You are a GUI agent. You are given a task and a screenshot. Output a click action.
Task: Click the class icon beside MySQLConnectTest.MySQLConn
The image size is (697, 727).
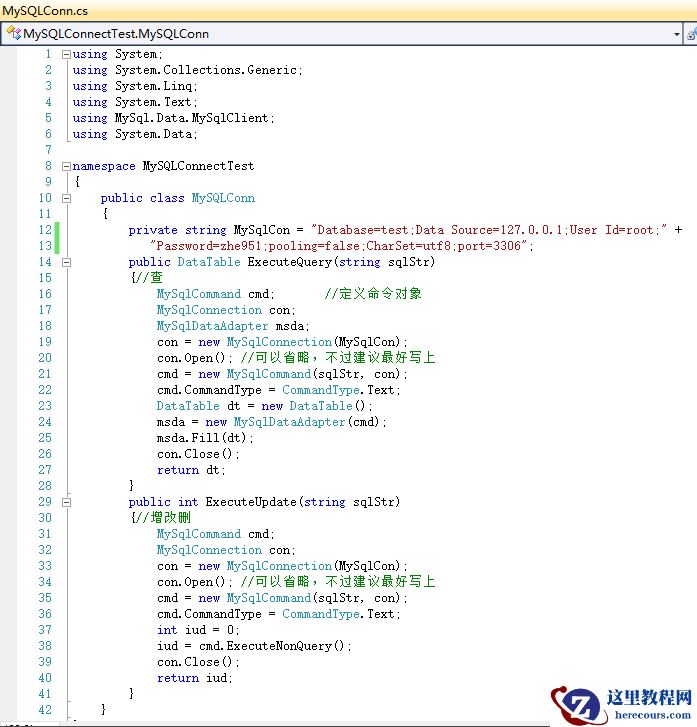(x=13, y=33)
